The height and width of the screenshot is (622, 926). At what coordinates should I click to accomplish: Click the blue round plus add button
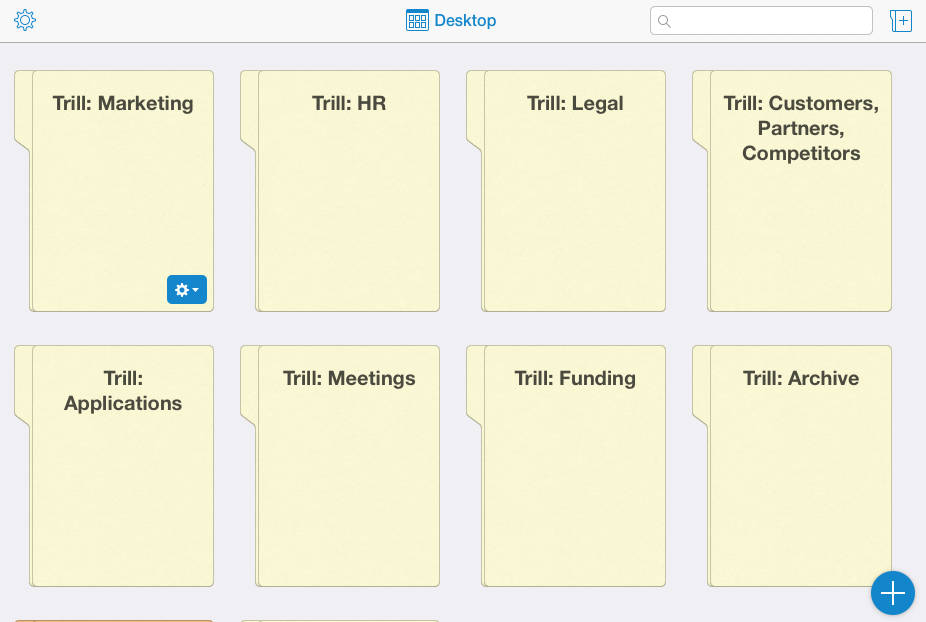click(x=892, y=593)
